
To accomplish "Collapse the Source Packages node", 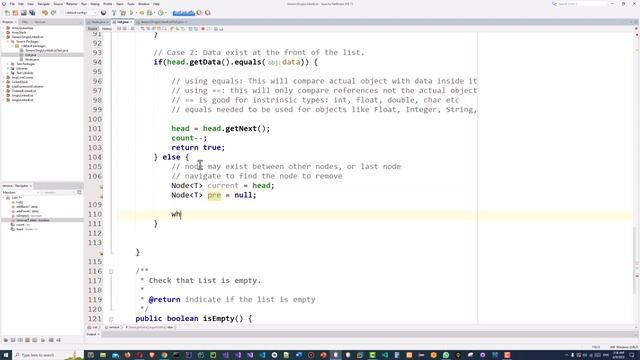I will click(8, 42).
